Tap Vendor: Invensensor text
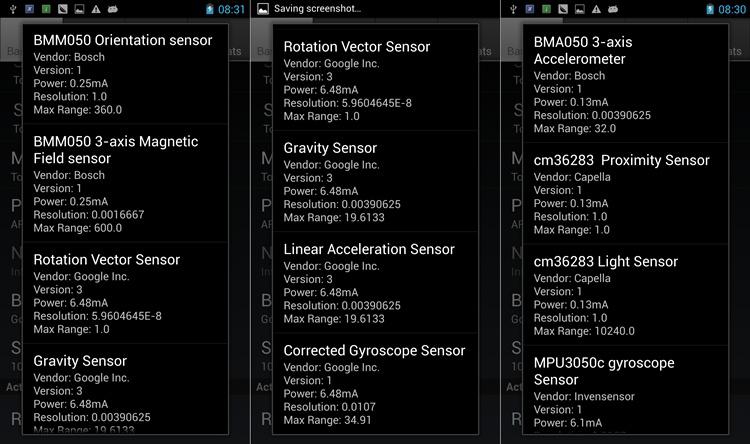 tap(584, 397)
